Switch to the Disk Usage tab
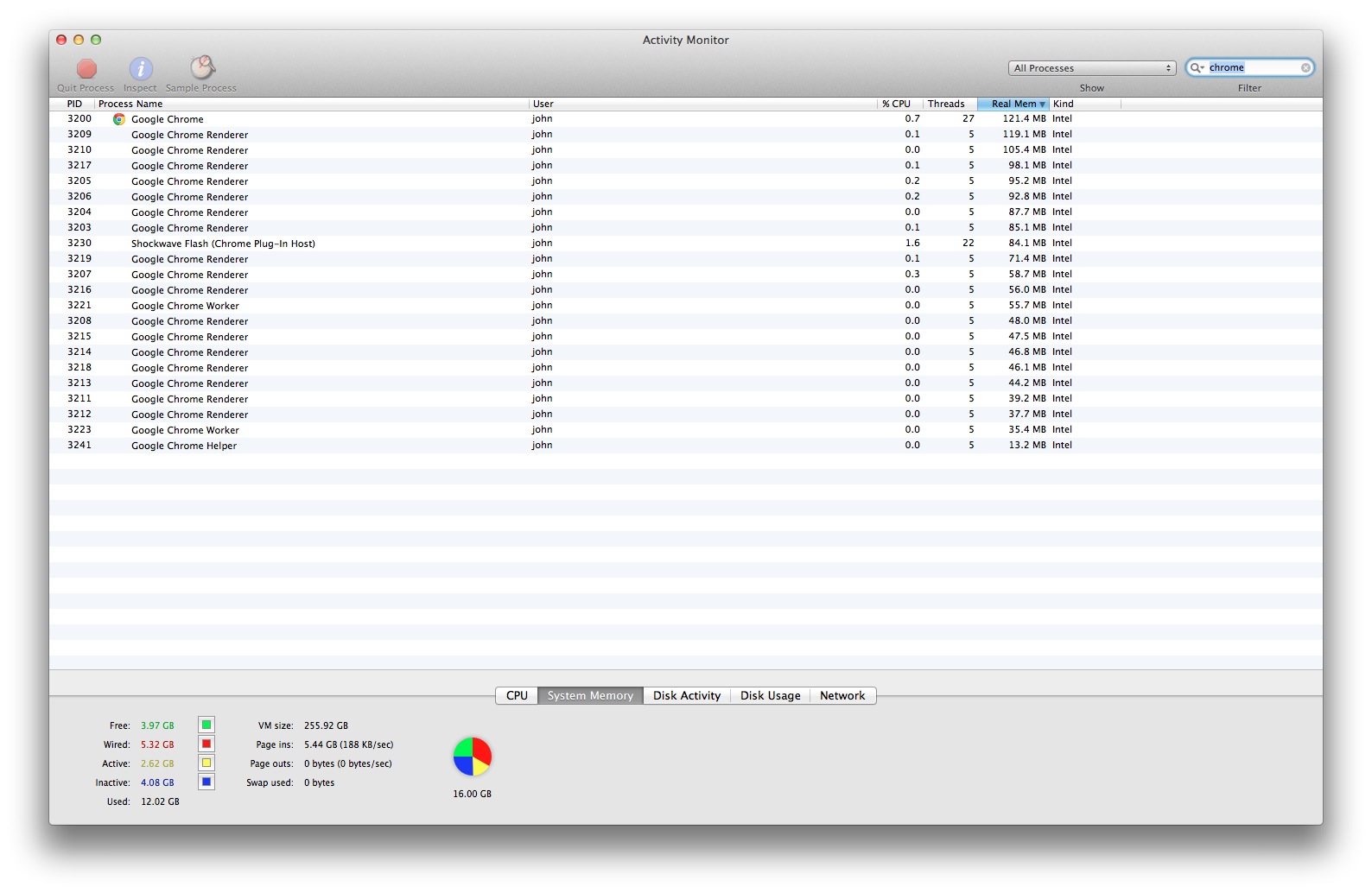Screen dimensions: 1372x893 (x=770, y=695)
